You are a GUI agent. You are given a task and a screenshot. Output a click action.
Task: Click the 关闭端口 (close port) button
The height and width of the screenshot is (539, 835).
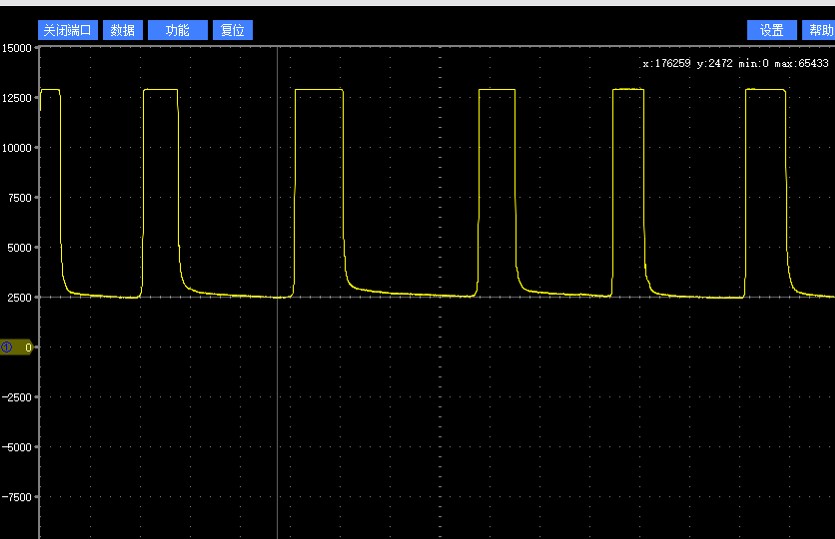coord(68,30)
